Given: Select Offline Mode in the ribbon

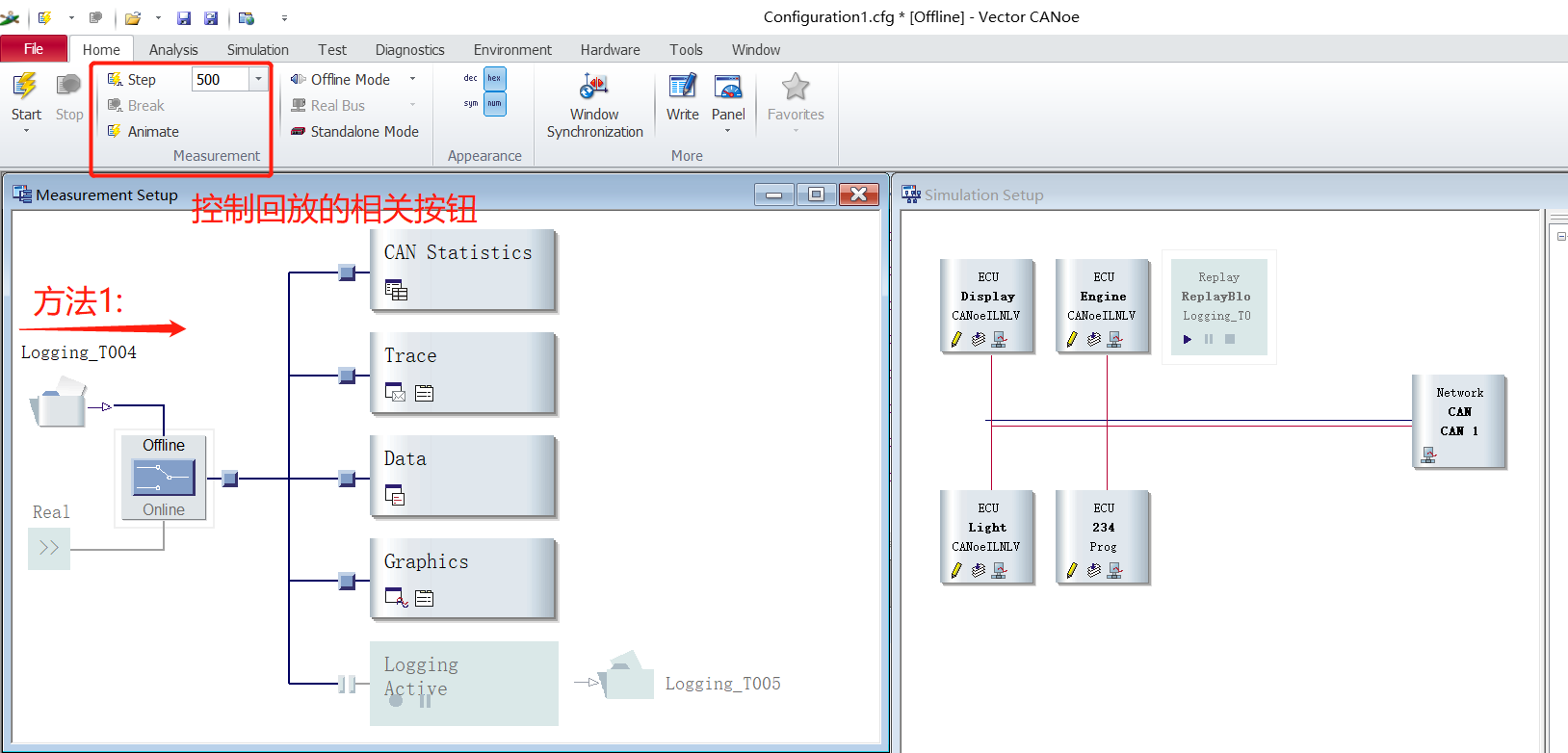Looking at the screenshot, I should click(x=340, y=79).
